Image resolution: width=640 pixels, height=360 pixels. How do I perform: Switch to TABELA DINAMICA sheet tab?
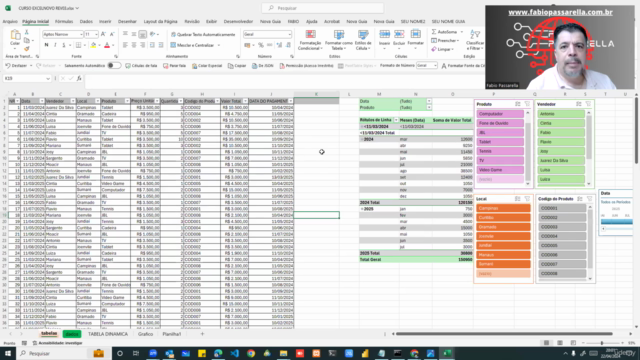point(108,334)
